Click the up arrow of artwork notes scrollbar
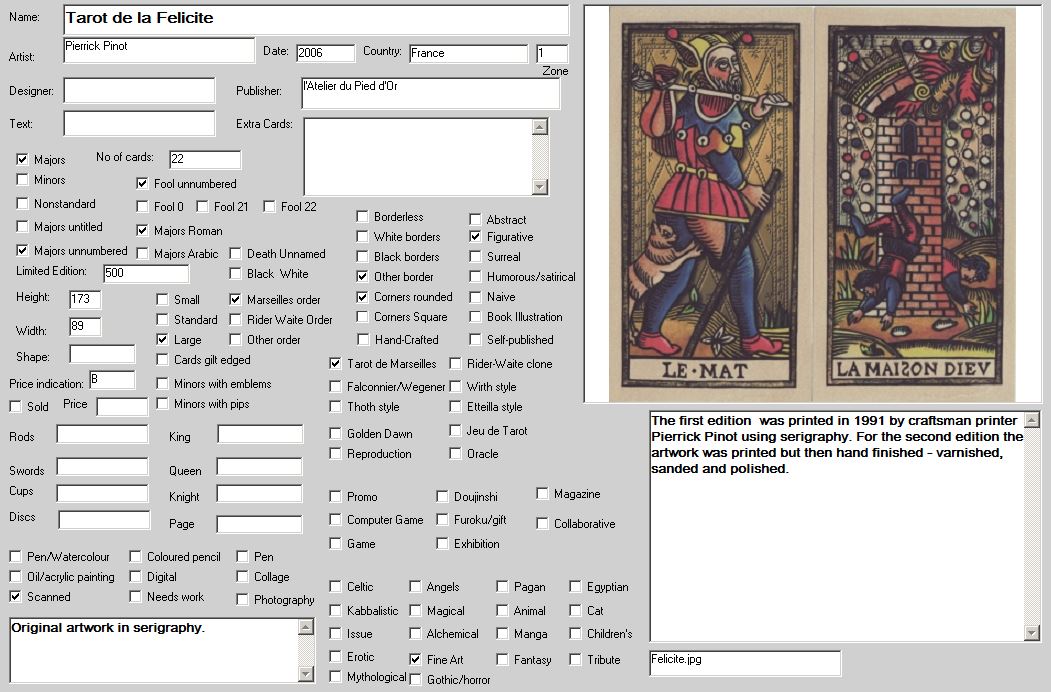This screenshot has height=692, width=1051. click(x=306, y=627)
